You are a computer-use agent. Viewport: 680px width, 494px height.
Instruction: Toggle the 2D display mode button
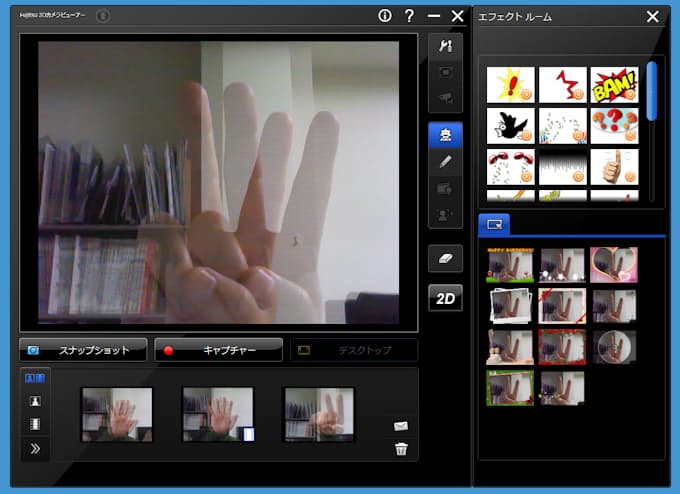click(x=445, y=298)
